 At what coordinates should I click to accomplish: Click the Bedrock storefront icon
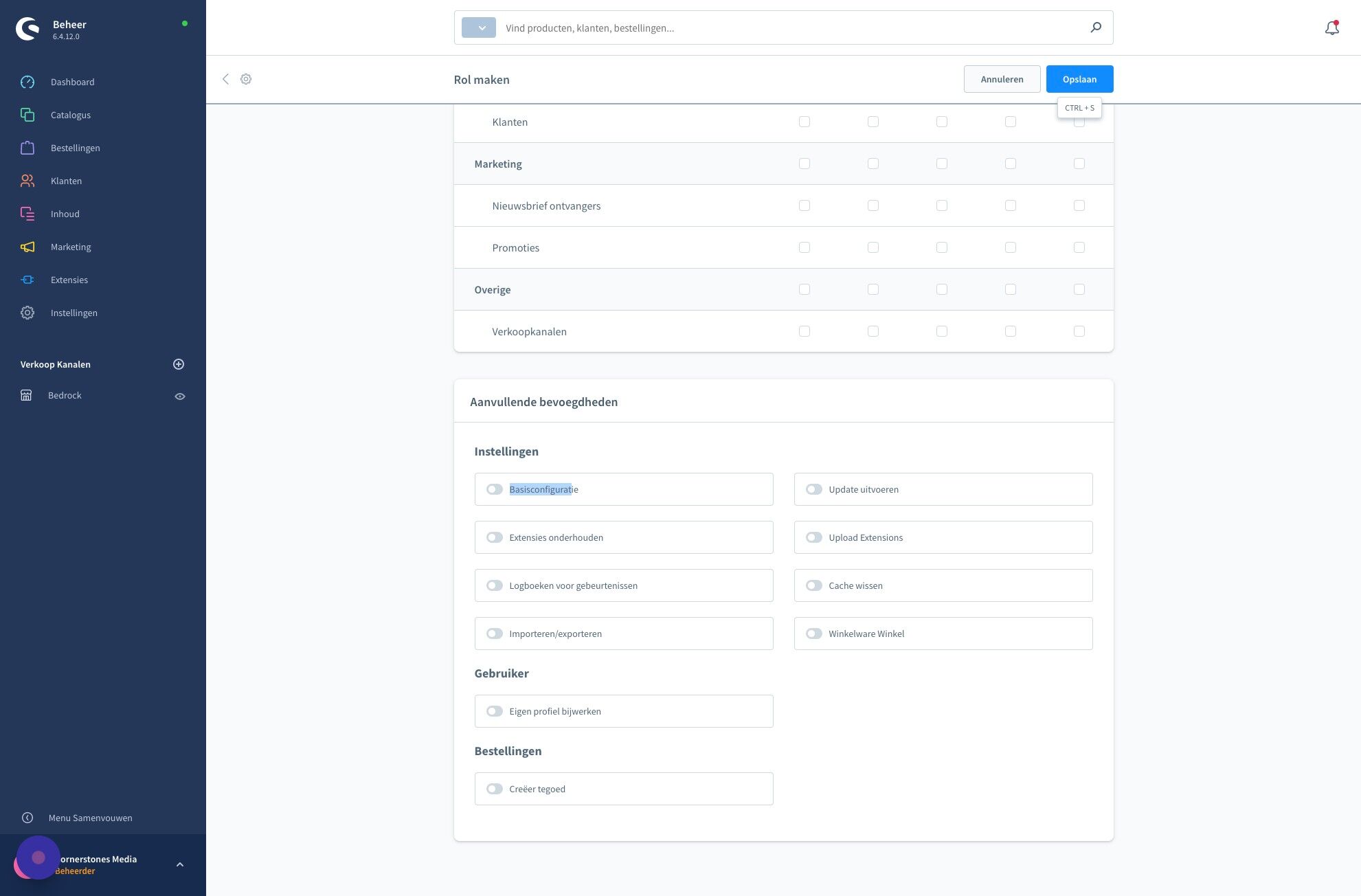pyautogui.click(x=26, y=395)
